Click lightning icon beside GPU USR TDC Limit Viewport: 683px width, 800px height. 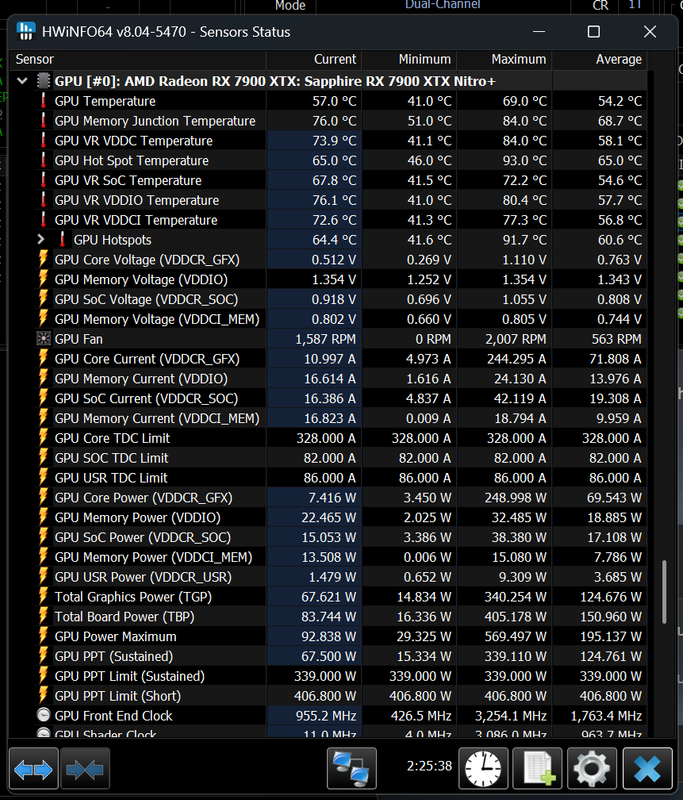43,478
